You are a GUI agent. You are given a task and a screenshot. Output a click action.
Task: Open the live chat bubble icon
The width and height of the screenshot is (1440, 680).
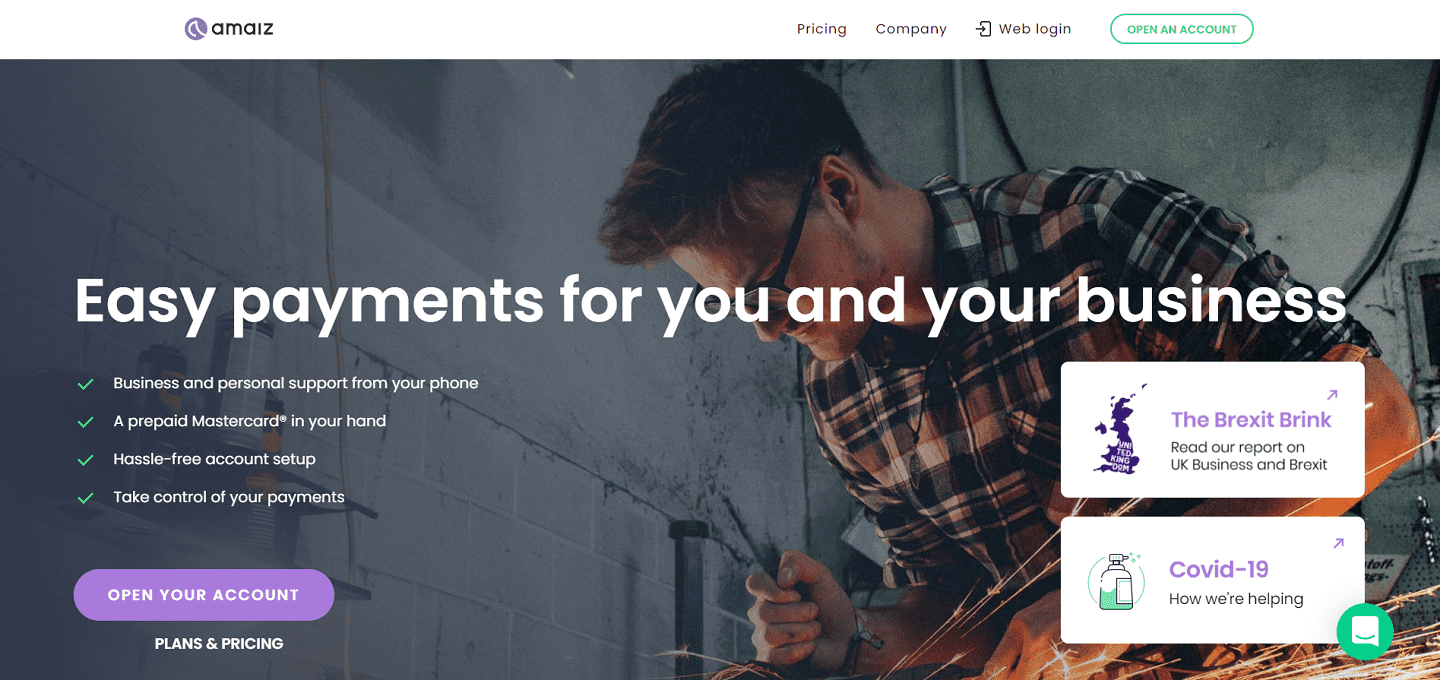coord(1365,631)
